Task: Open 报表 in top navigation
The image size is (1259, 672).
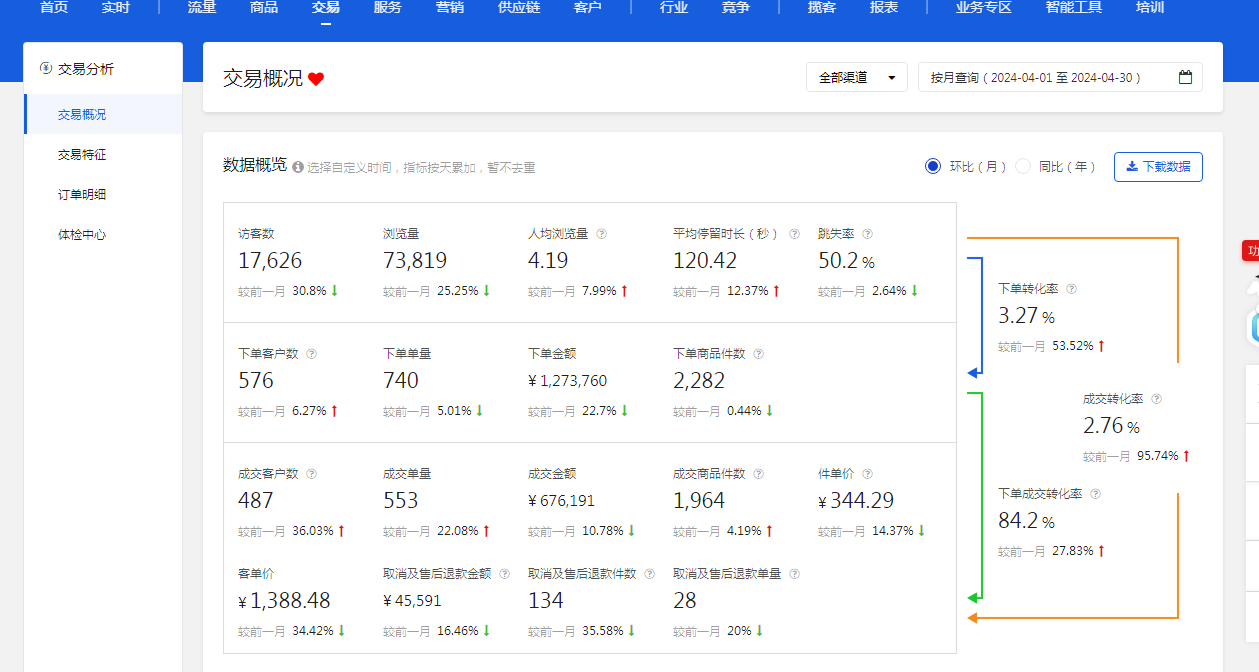Action: [884, 8]
